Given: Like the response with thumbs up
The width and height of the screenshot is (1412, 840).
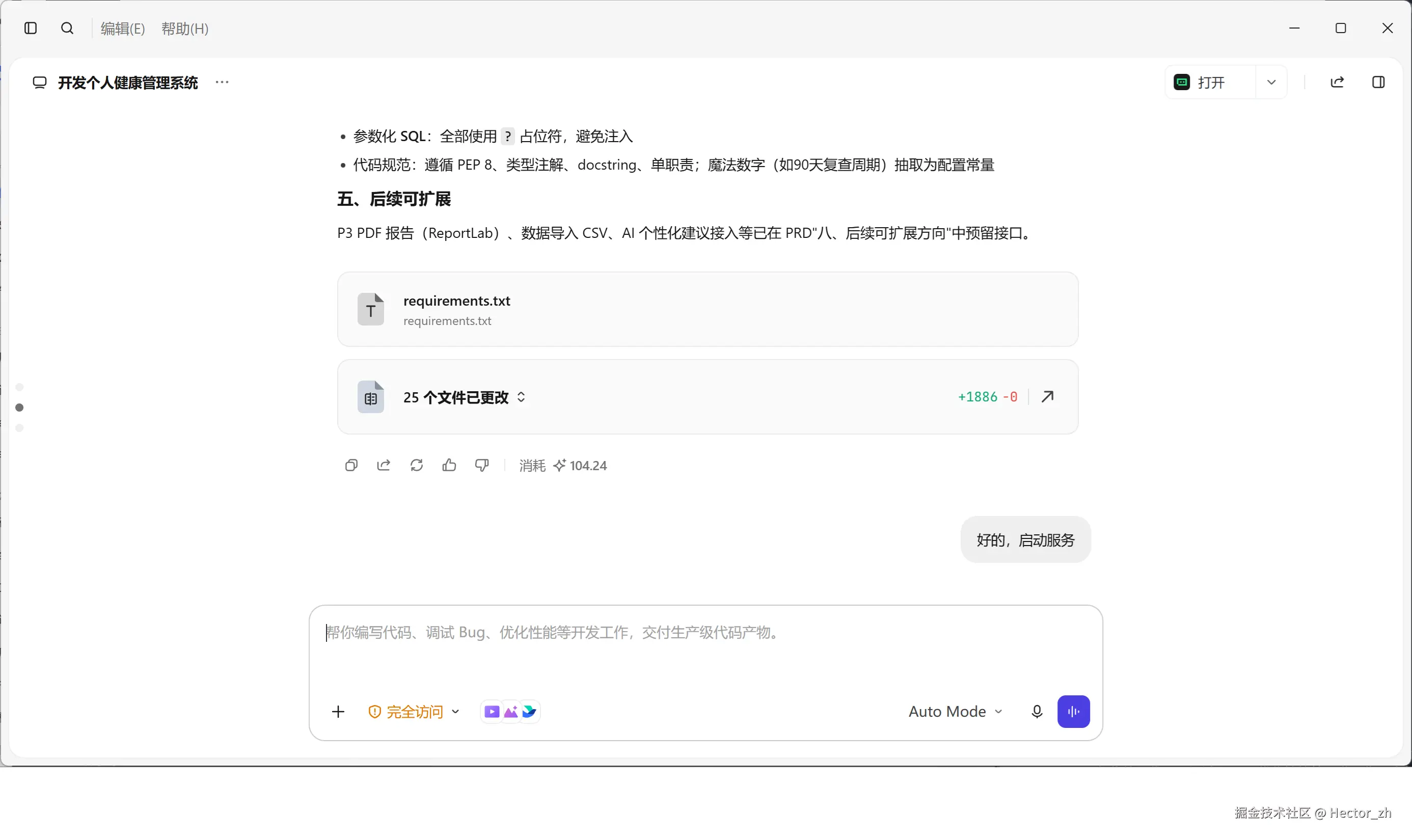Looking at the screenshot, I should click(449, 465).
